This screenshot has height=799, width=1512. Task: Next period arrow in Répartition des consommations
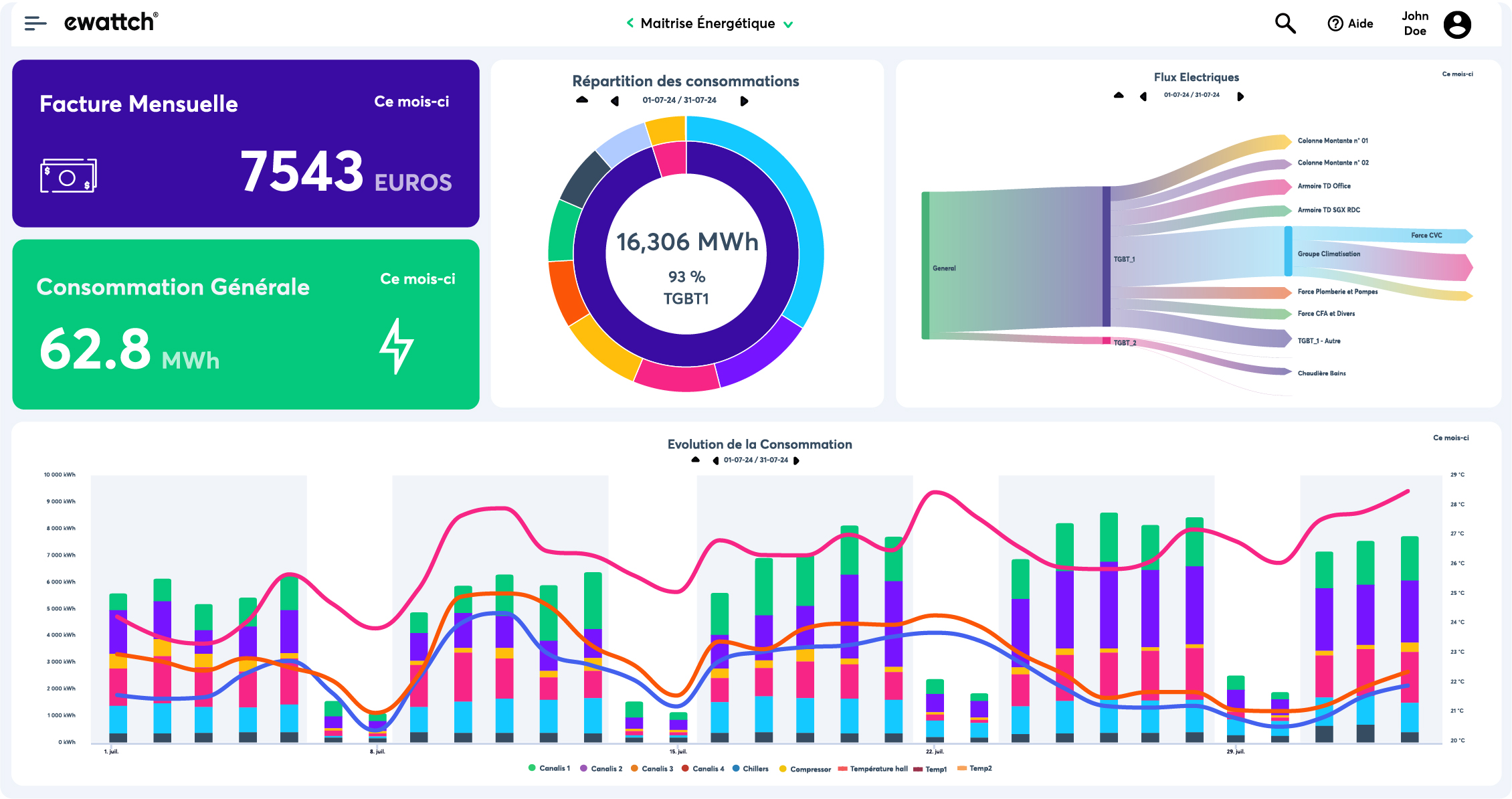pos(744,101)
